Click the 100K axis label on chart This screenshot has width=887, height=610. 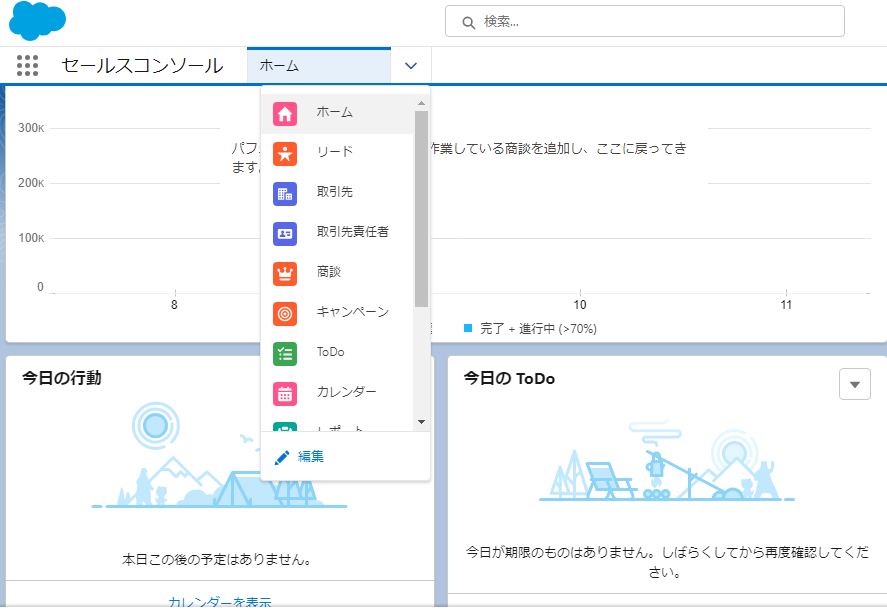(31, 238)
